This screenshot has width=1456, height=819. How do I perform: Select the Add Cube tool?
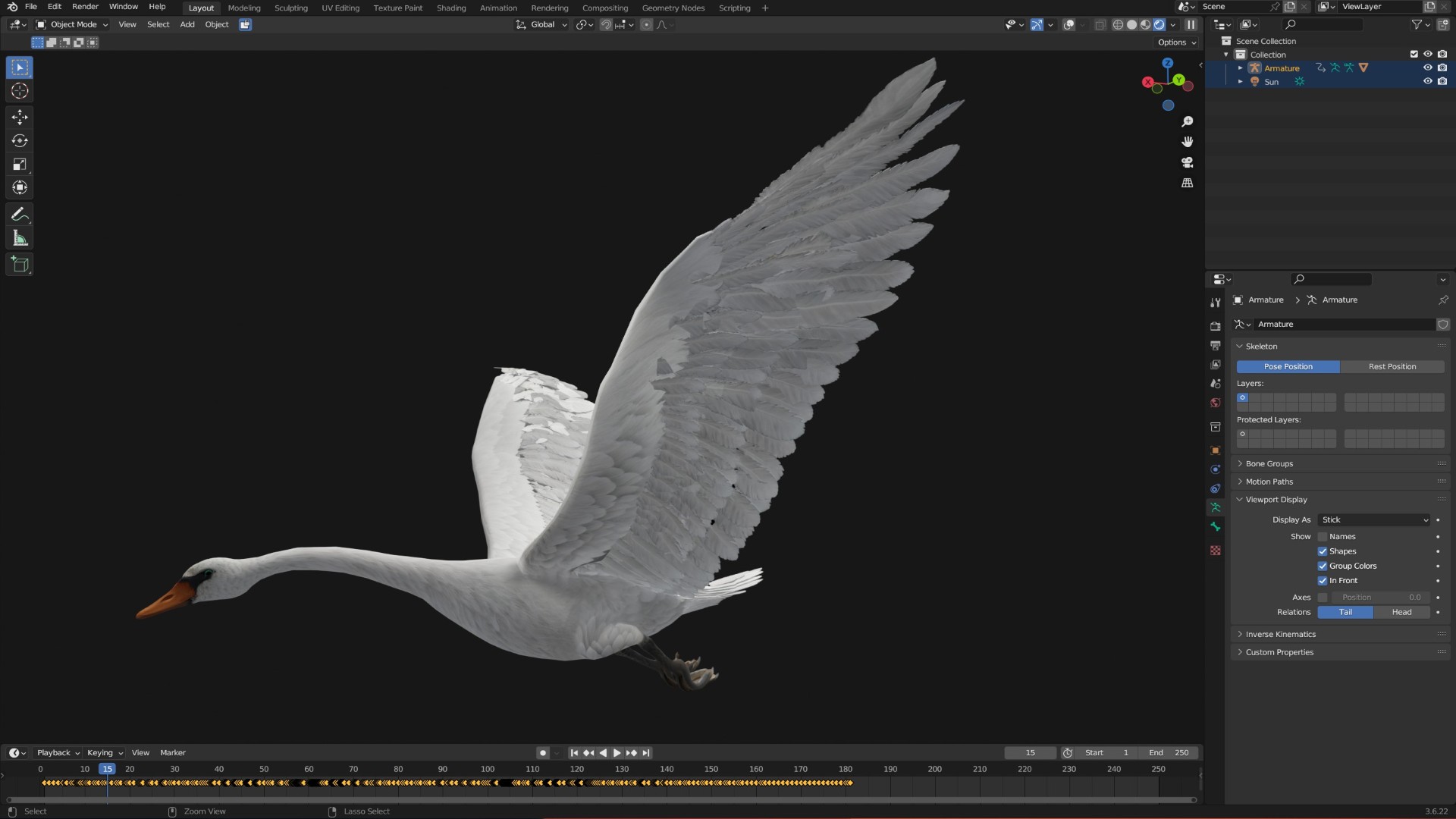coord(20,265)
